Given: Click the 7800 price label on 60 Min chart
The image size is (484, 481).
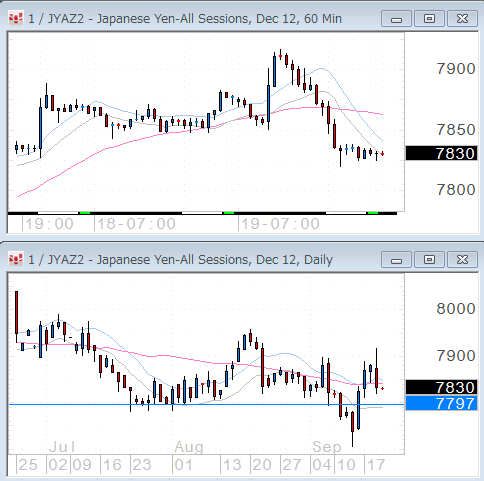Looking at the screenshot, I should 456,190.
